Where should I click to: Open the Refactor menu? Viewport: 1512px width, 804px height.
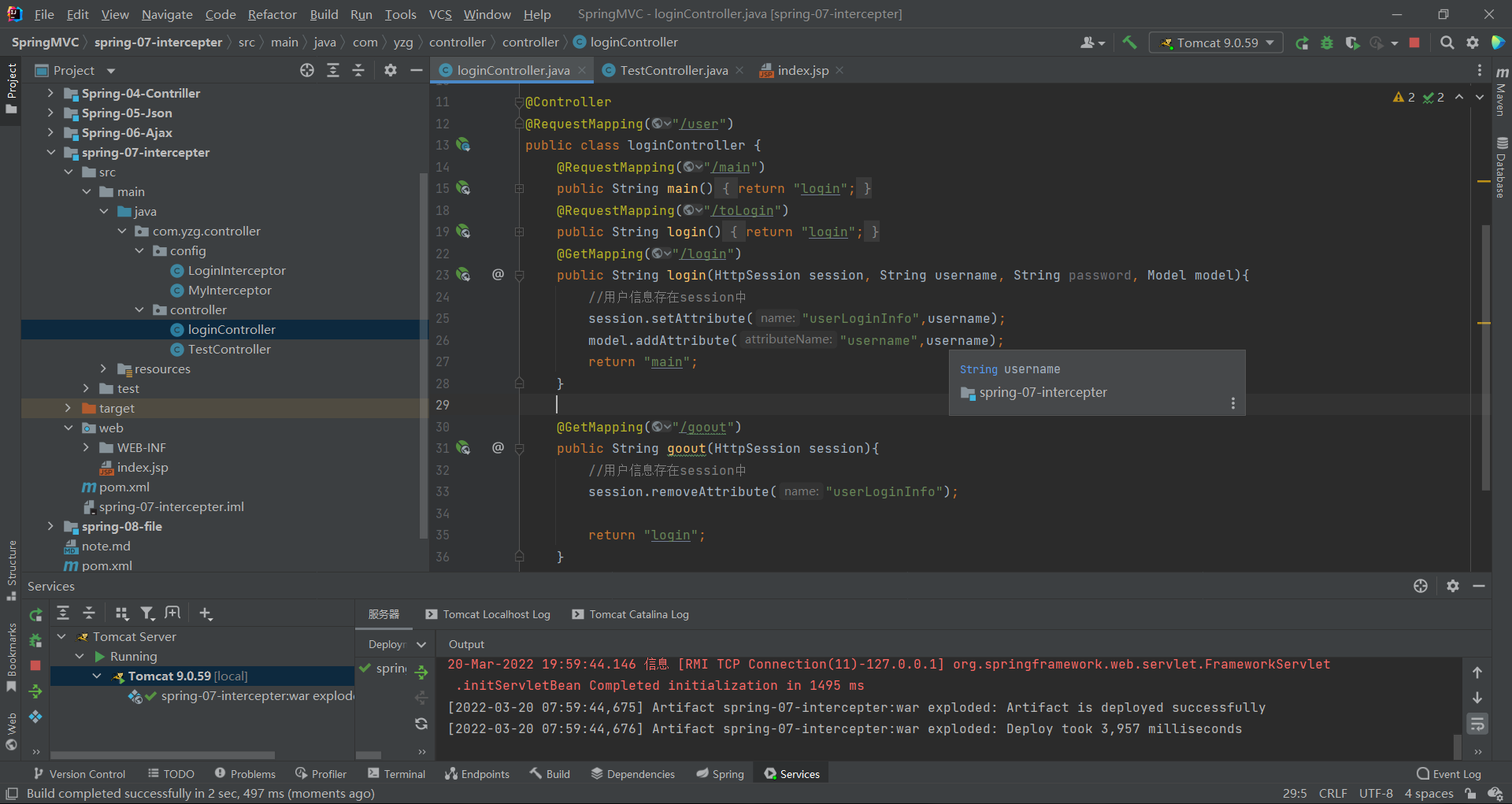pyautogui.click(x=272, y=14)
